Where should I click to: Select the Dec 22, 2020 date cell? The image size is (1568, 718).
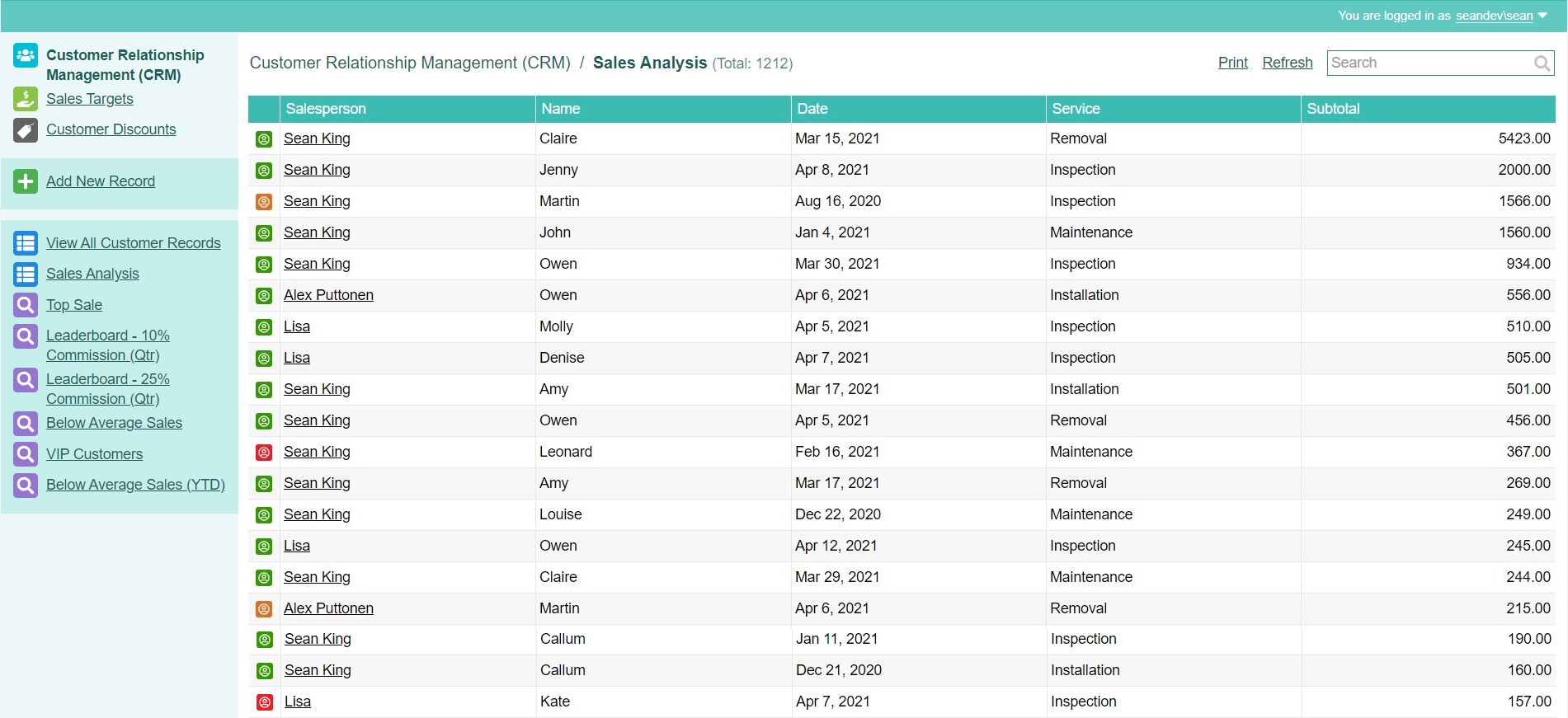[x=918, y=514]
